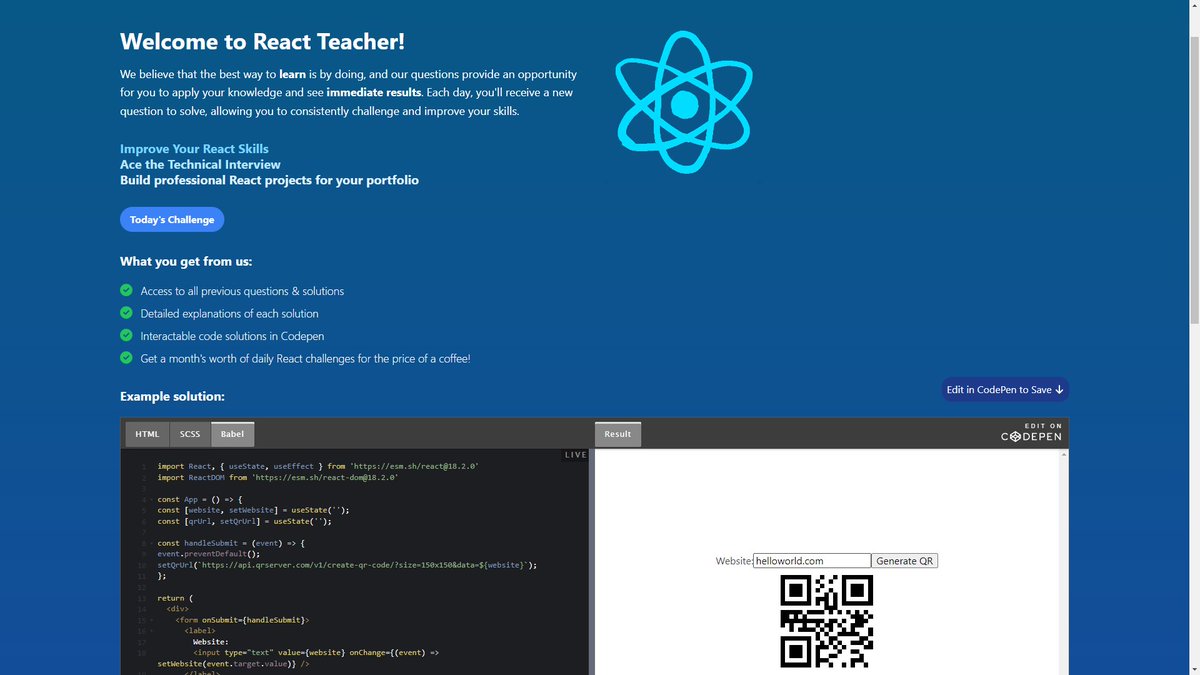Click the Generate QR button
This screenshot has height=675, width=1200.
click(904, 561)
